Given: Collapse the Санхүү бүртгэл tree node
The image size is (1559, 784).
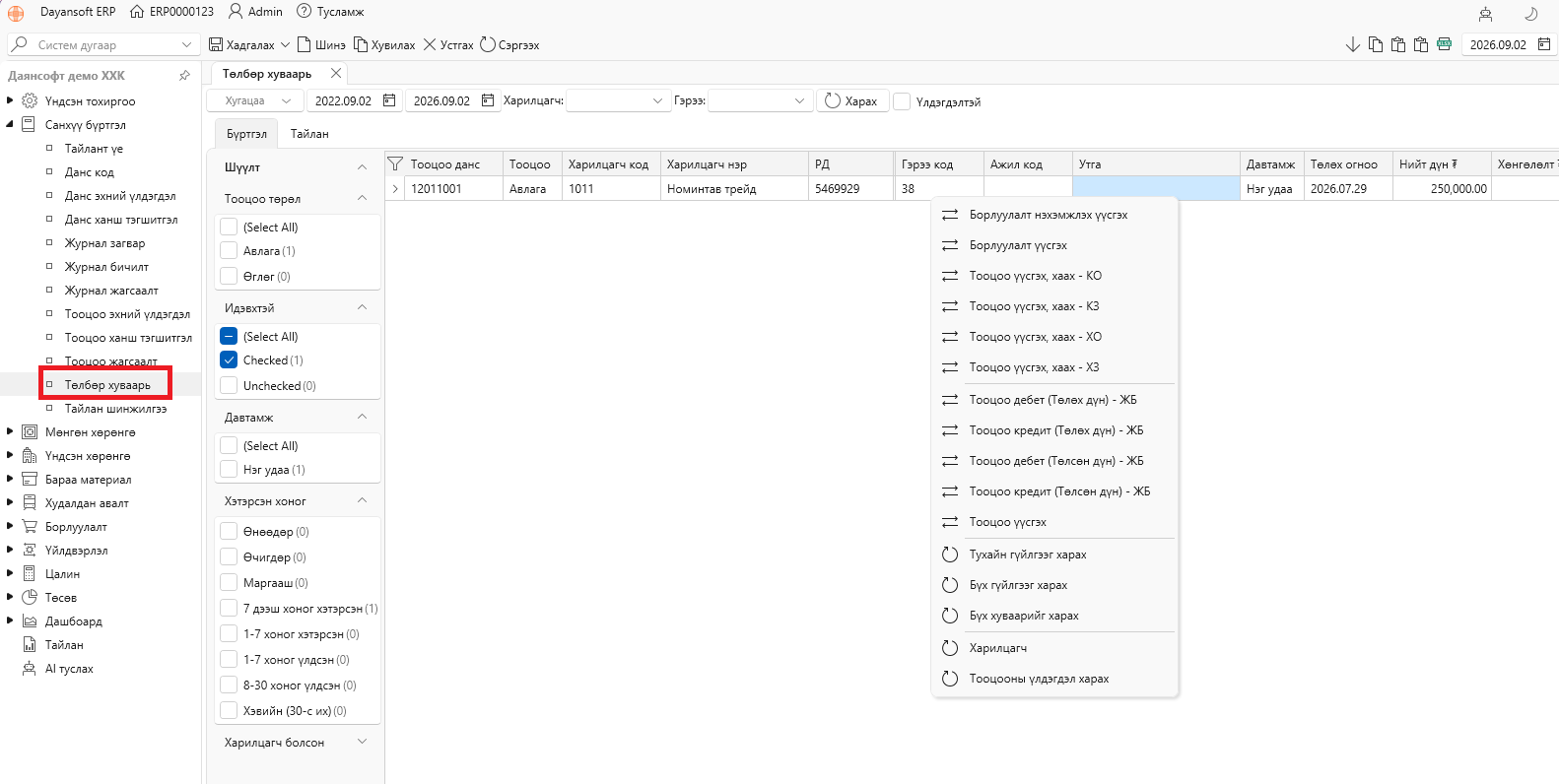Looking at the screenshot, I should click(10, 124).
